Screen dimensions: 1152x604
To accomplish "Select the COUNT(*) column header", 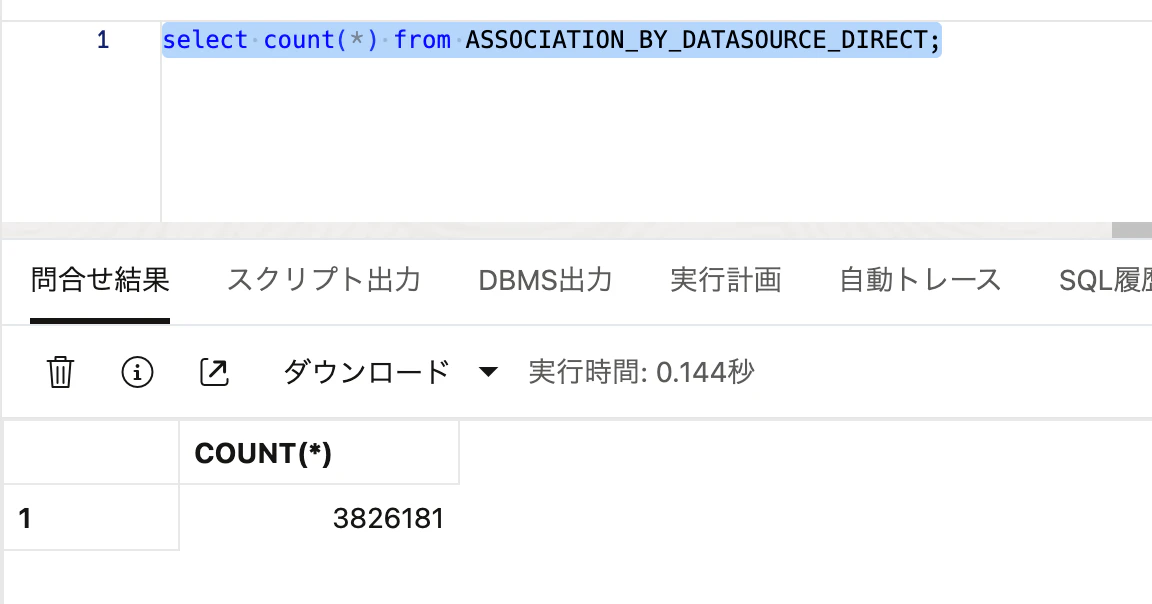I will (x=319, y=453).
